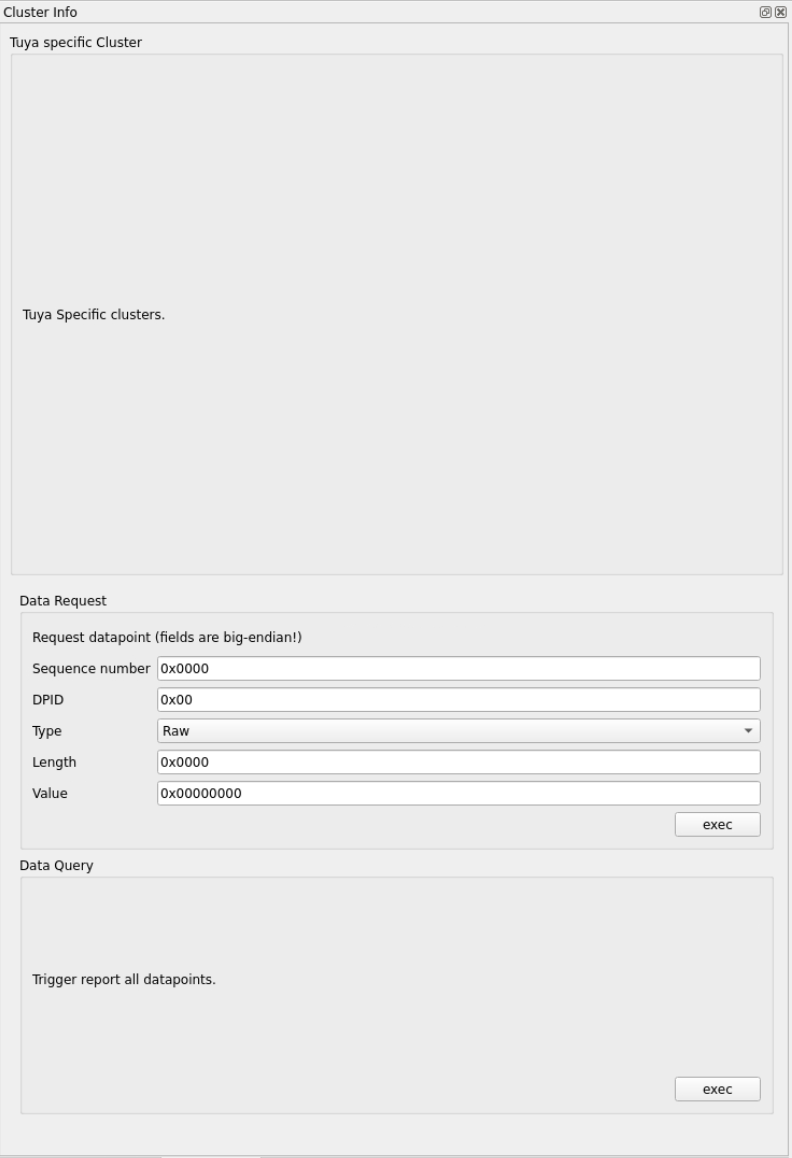The image size is (792, 1158).
Task: Click the Value field showing 0x00000000
Action: (457, 794)
